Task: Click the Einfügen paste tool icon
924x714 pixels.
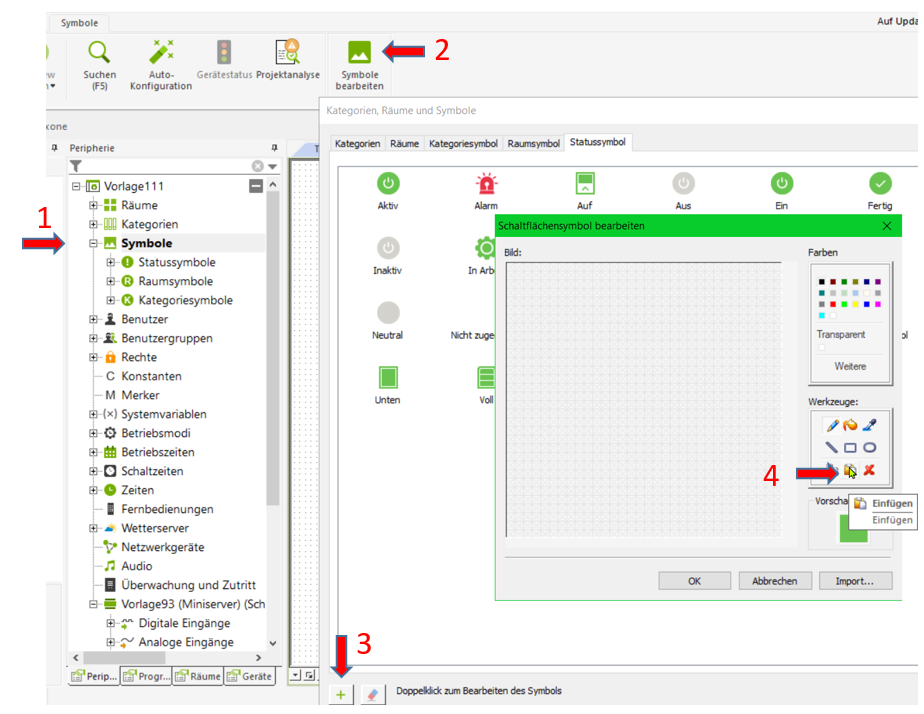Action: tap(850, 470)
